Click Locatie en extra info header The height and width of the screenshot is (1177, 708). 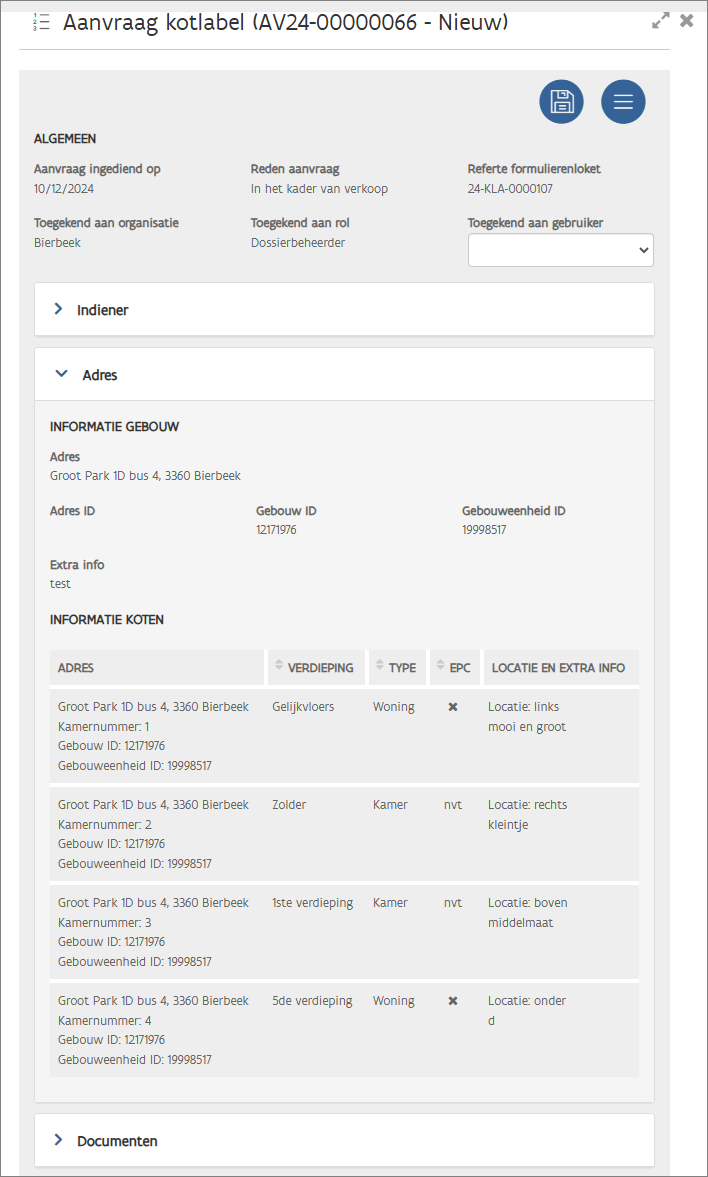(556, 668)
